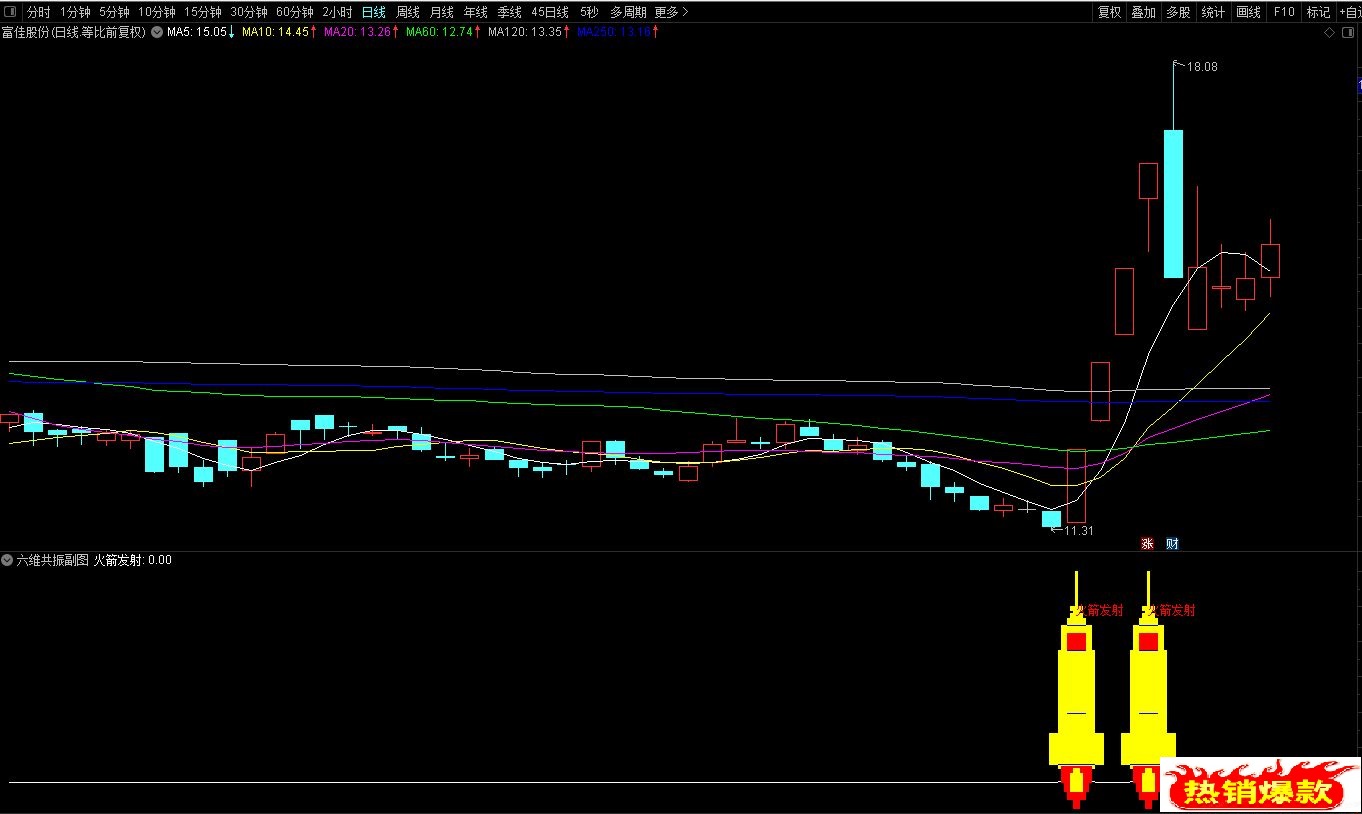Click the 六维共振副图 indicator name
The height and width of the screenshot is (814, 1362).
52,560
